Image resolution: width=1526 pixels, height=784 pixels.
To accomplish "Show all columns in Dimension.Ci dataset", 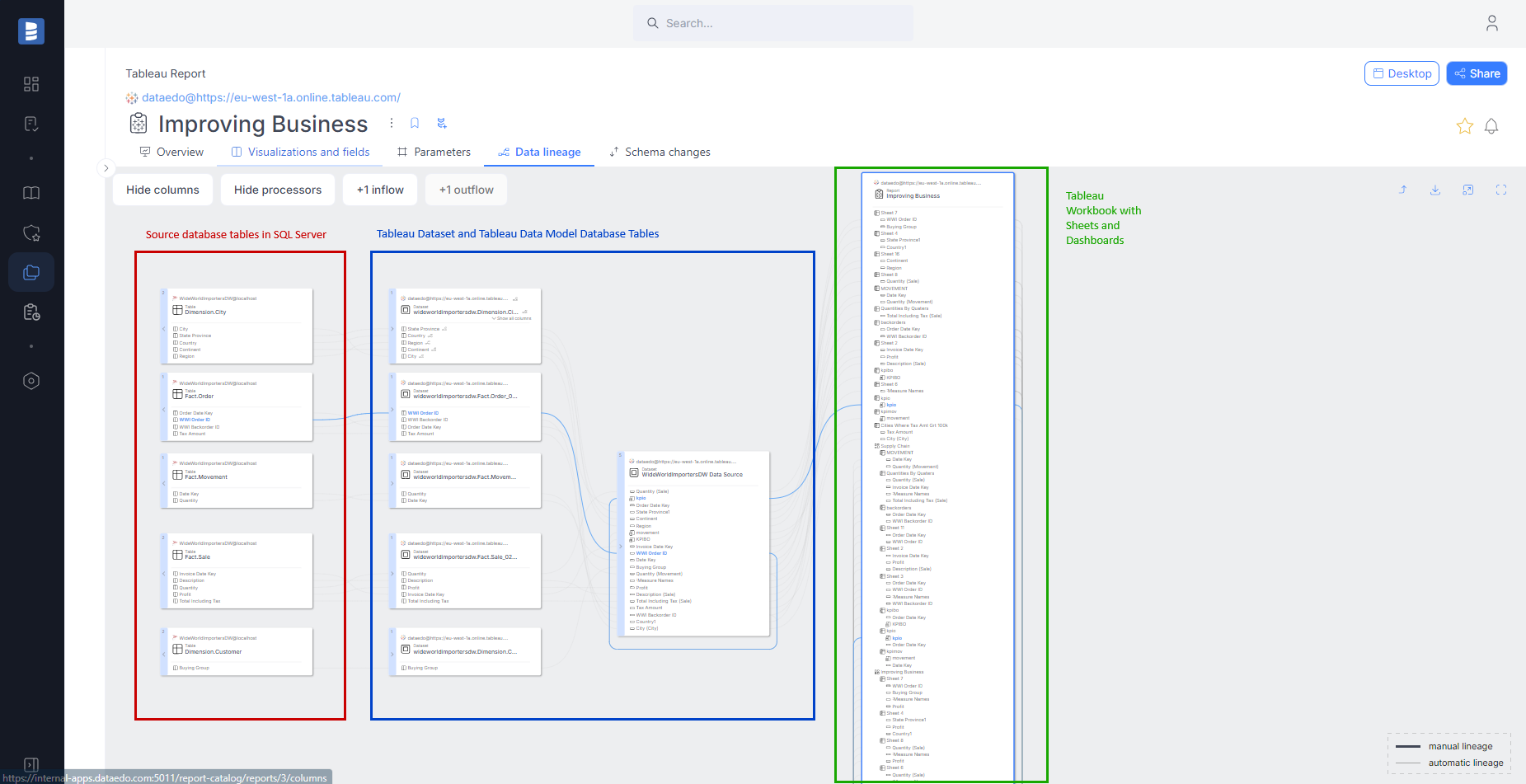I will 512,318.
